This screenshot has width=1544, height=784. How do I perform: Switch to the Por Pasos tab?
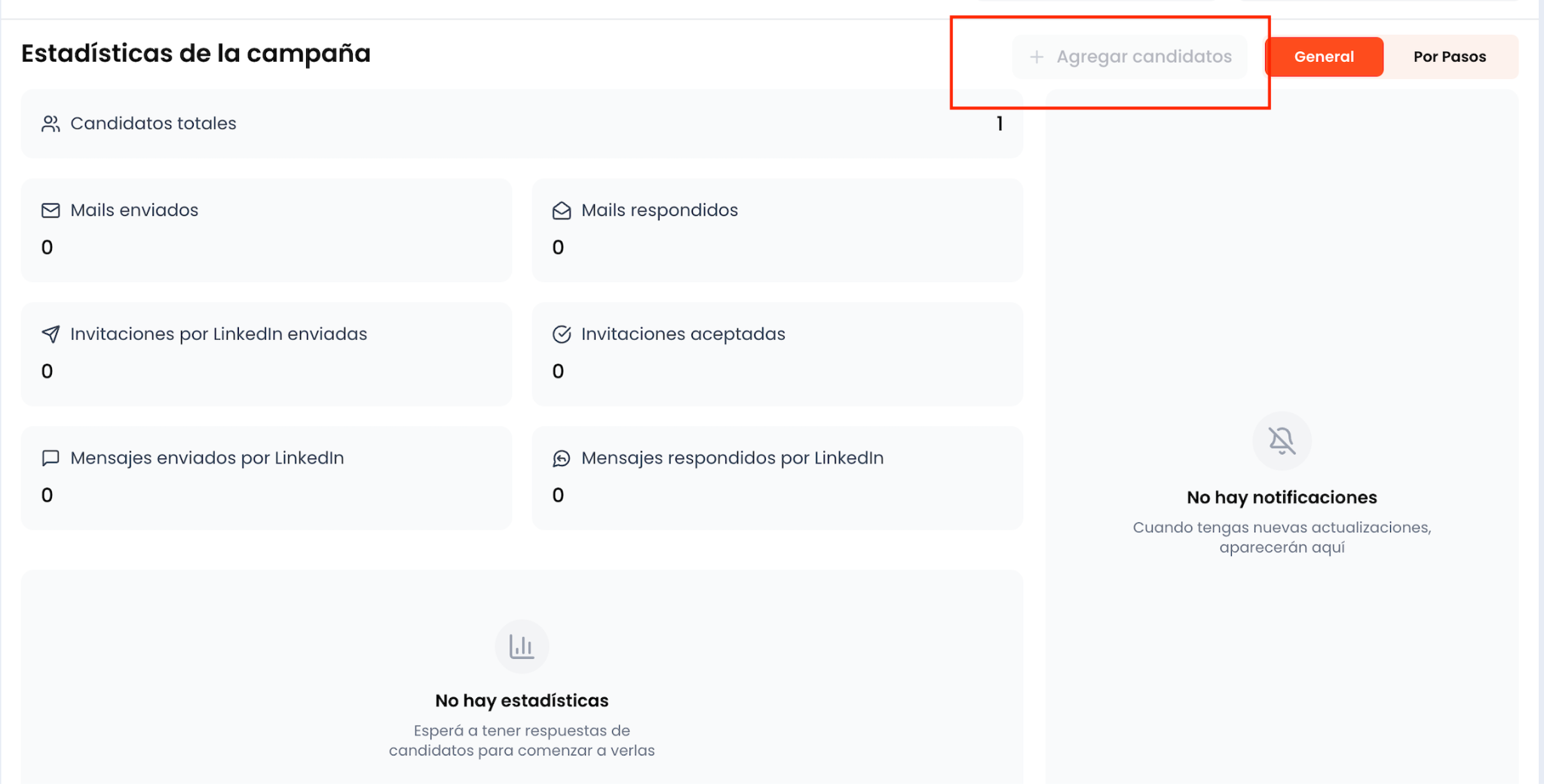coord(1450,57)
